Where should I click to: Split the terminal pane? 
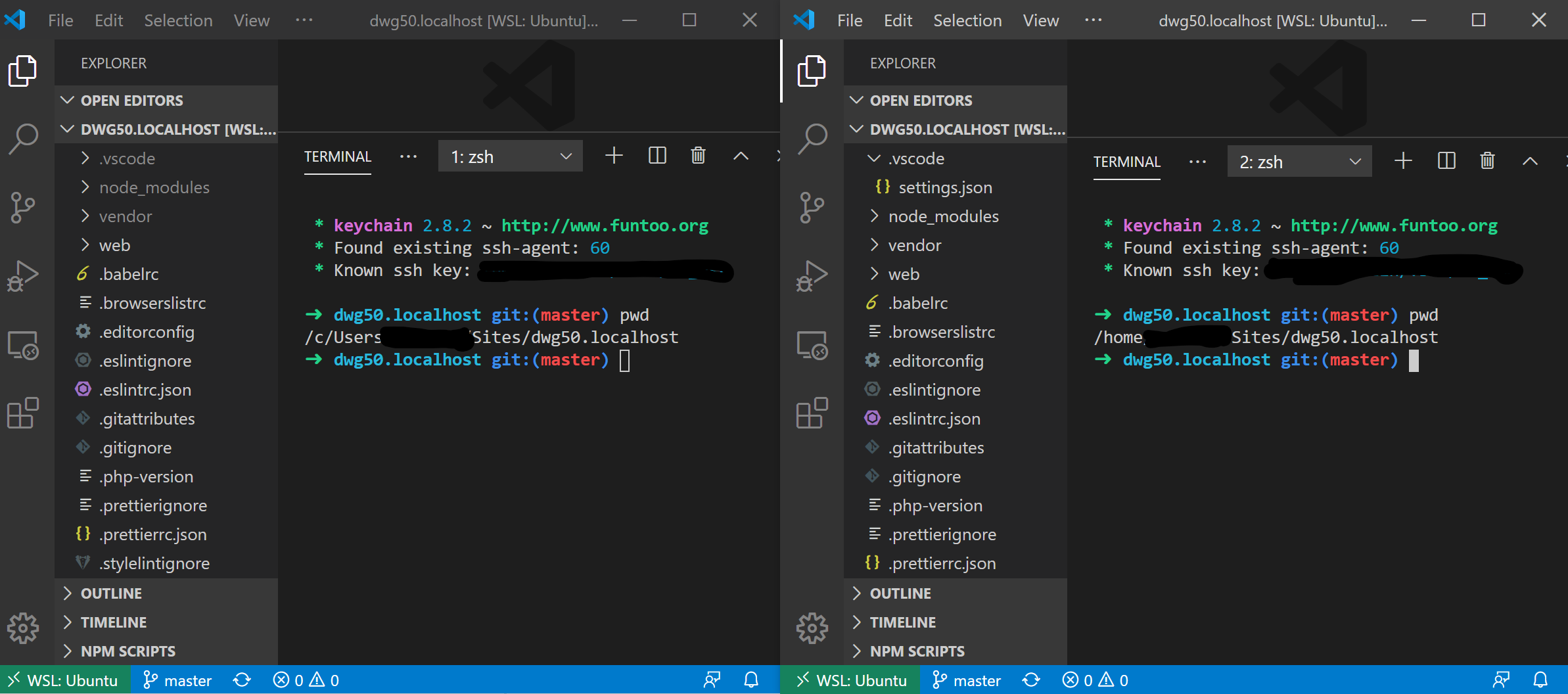(657, 156)
